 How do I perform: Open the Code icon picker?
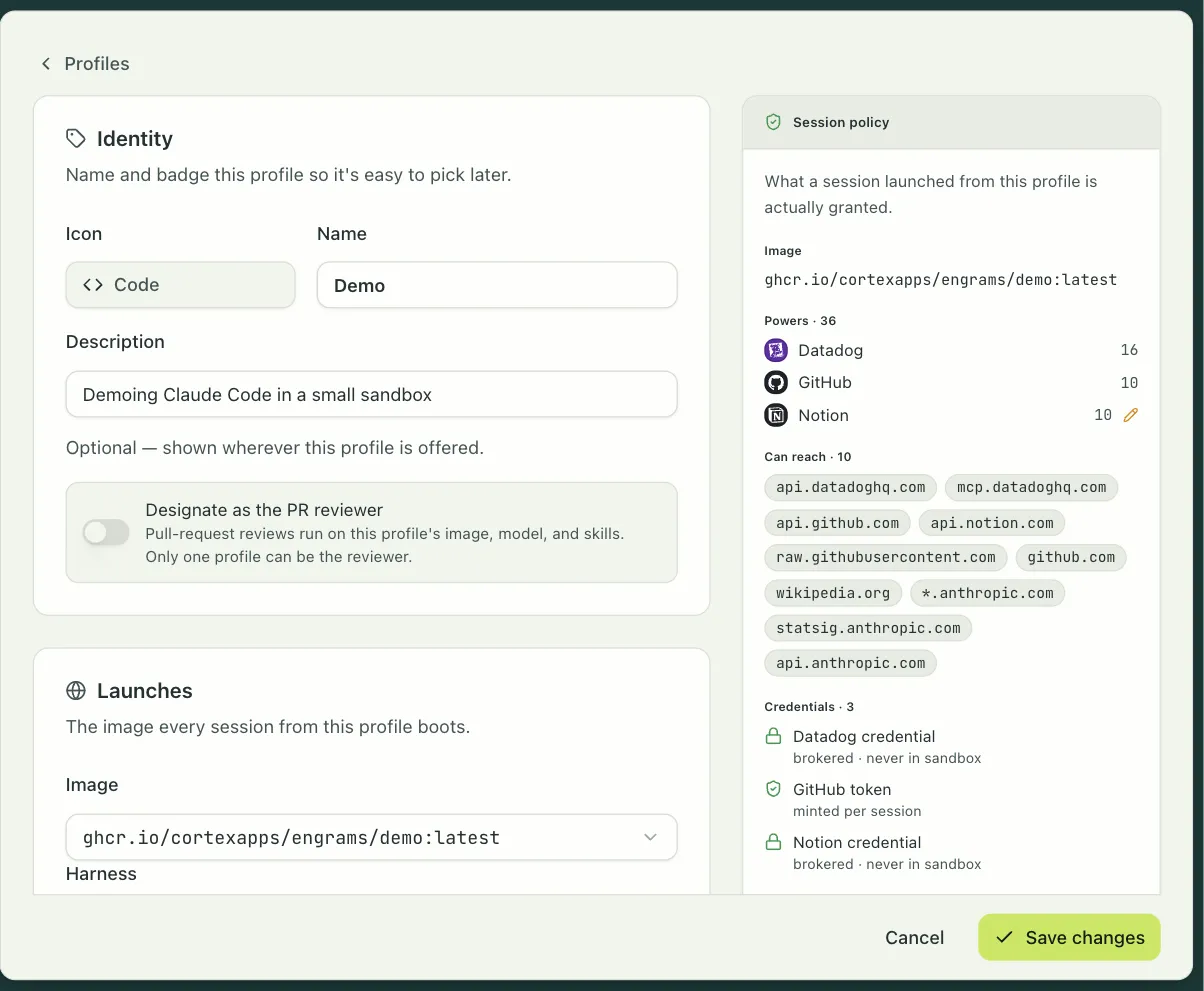(180, 285)
